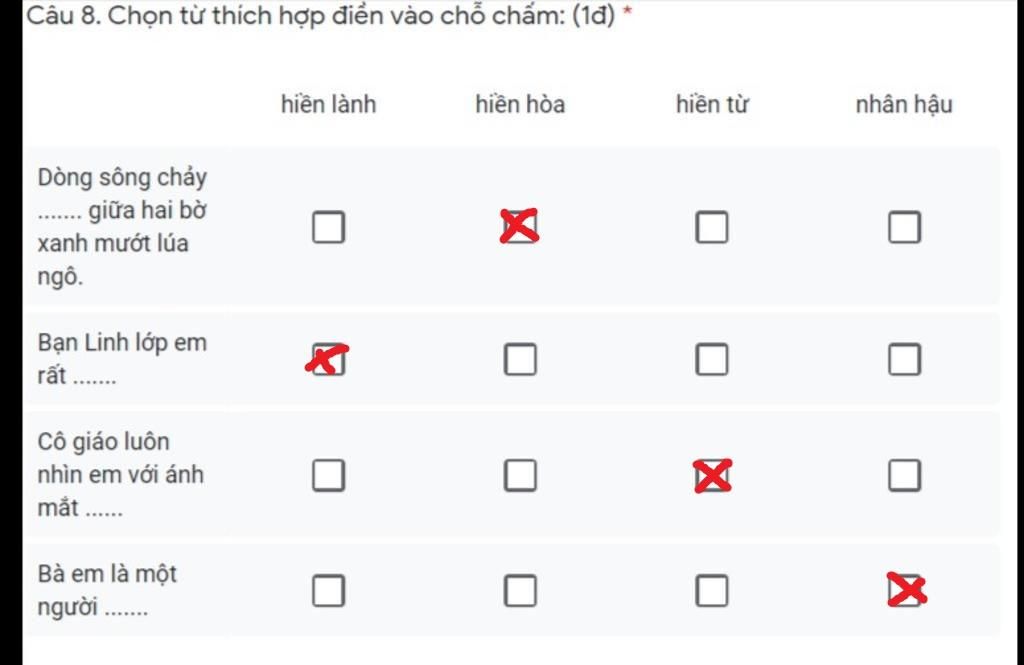The width and height of the screenshot is (1024, 665).
Task: Check 'nhân hậu' for 'Cô giáo luôn nhìn' row
Action: 904,475
